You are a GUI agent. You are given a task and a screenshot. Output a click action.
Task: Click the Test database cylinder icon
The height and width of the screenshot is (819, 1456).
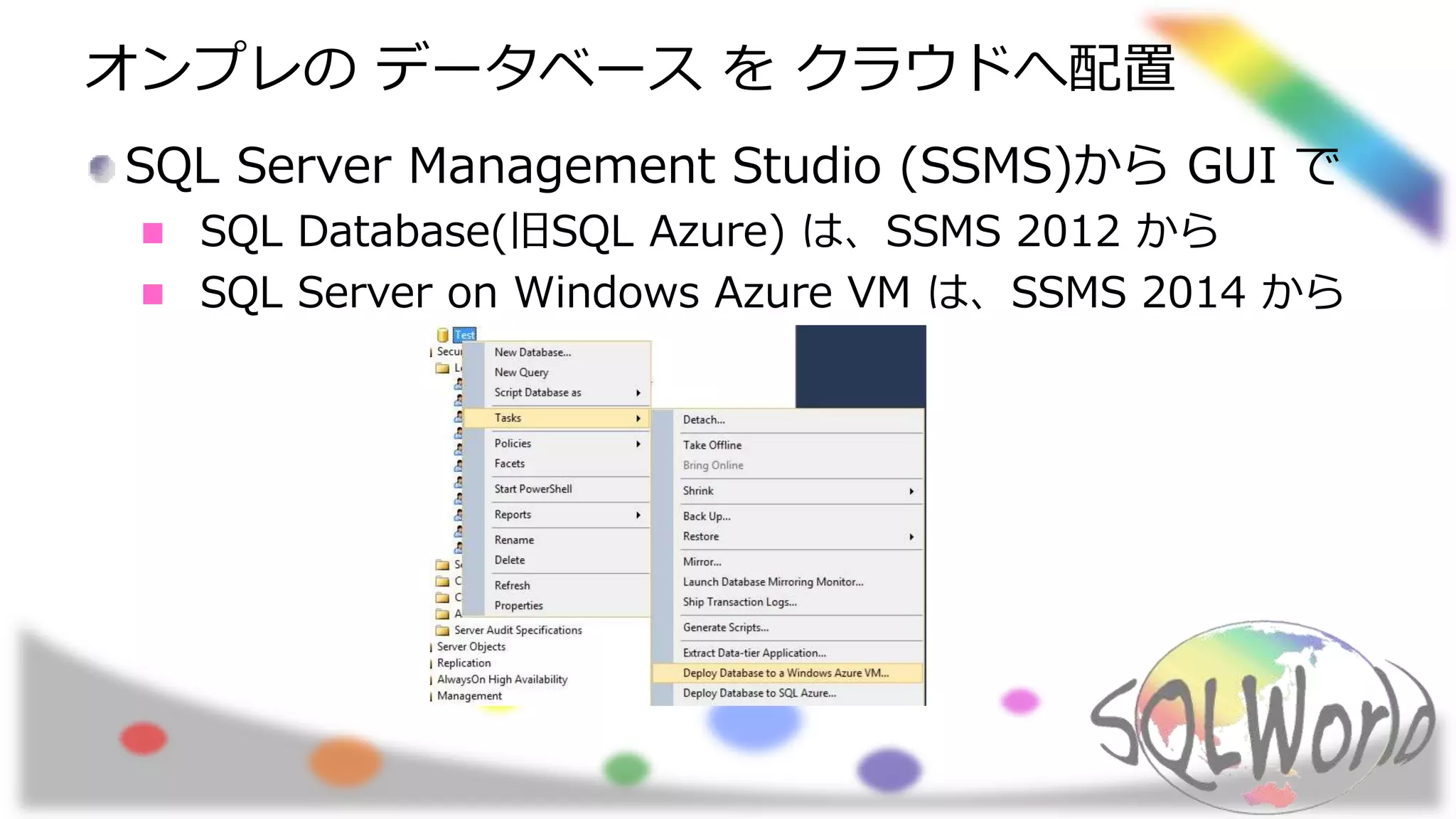pos(442,335)
